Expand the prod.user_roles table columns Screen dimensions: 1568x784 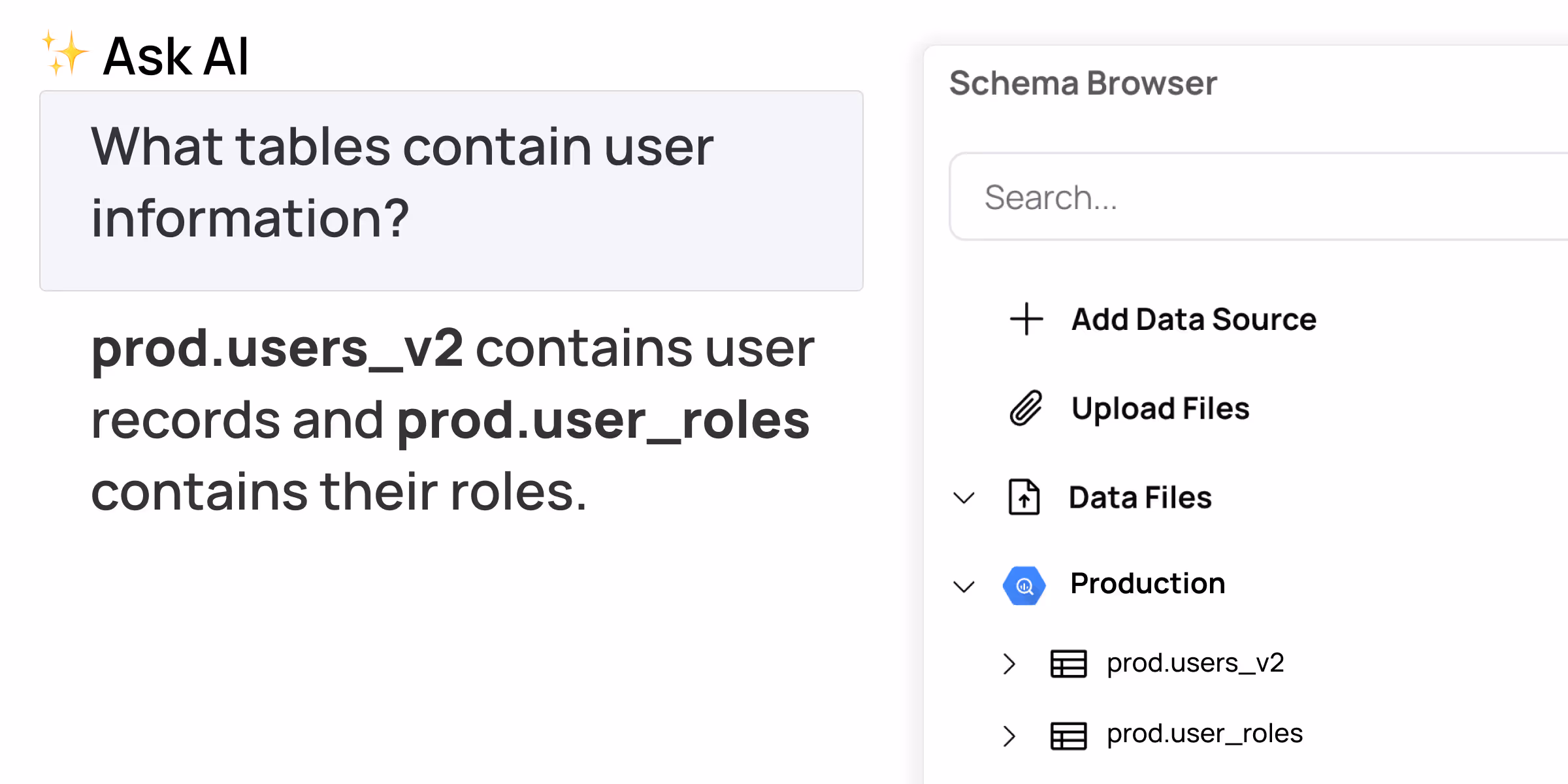click(1009, 736)
